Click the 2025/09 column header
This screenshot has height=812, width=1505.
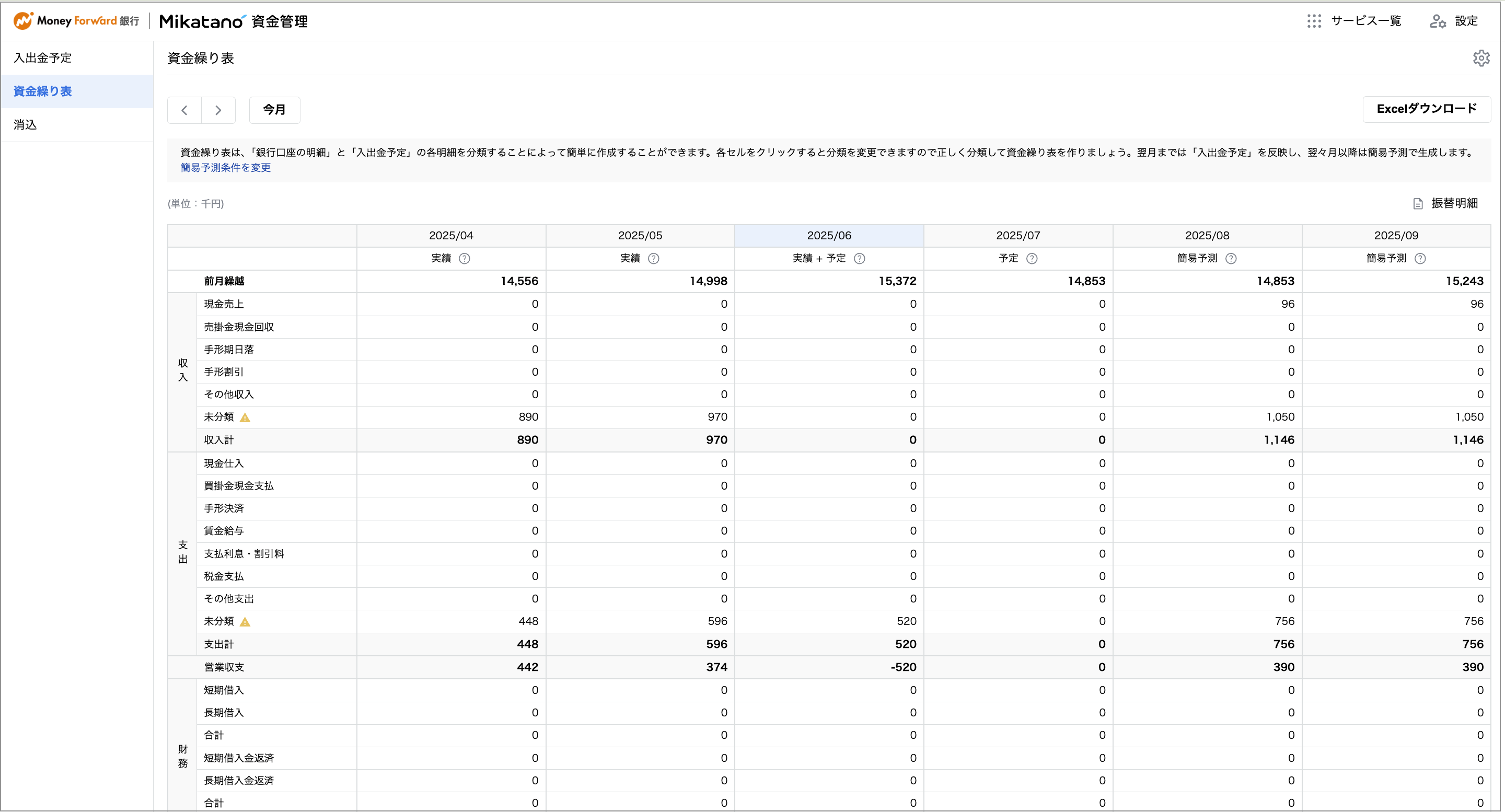click(x=1396, y=236)
